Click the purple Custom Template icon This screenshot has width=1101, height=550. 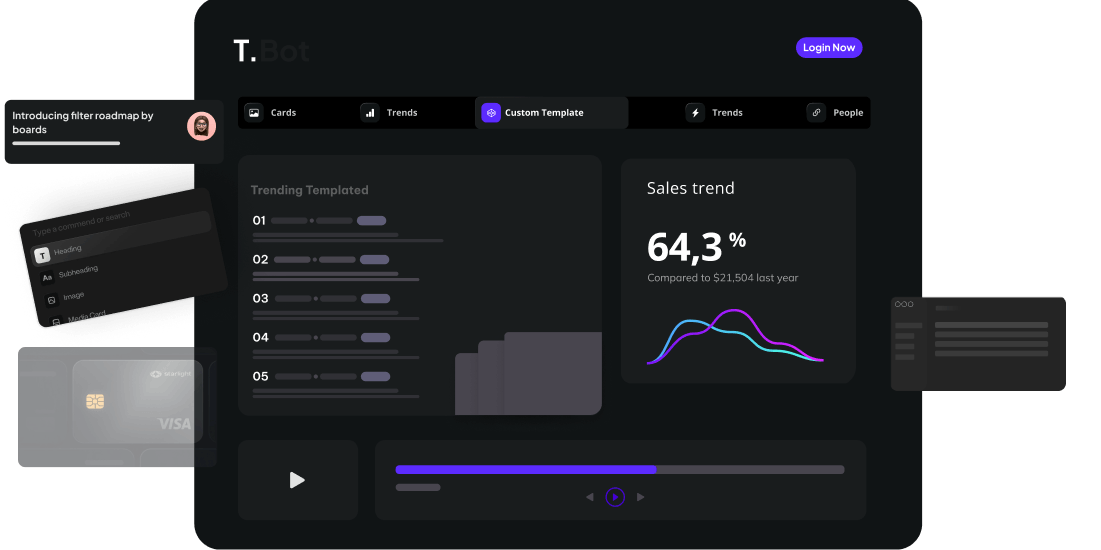click(x=490, y=113)
